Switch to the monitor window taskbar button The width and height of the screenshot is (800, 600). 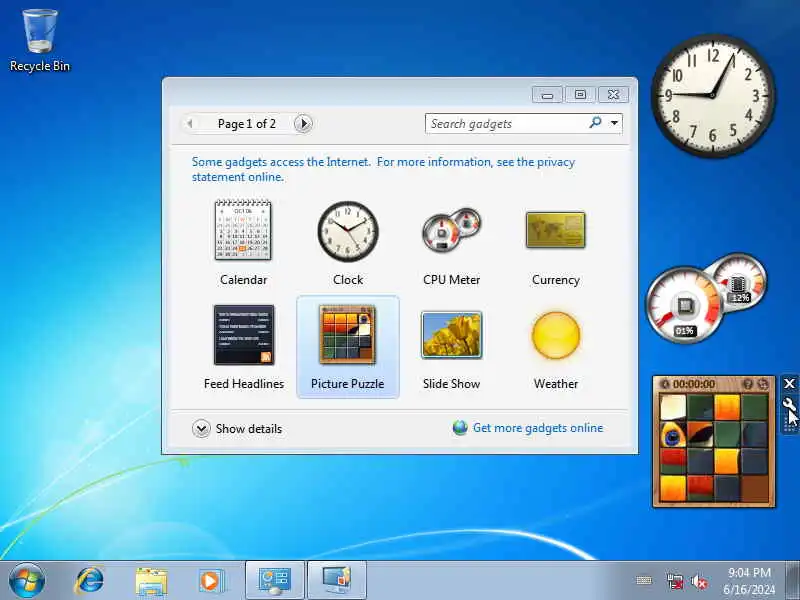(337, 581)
